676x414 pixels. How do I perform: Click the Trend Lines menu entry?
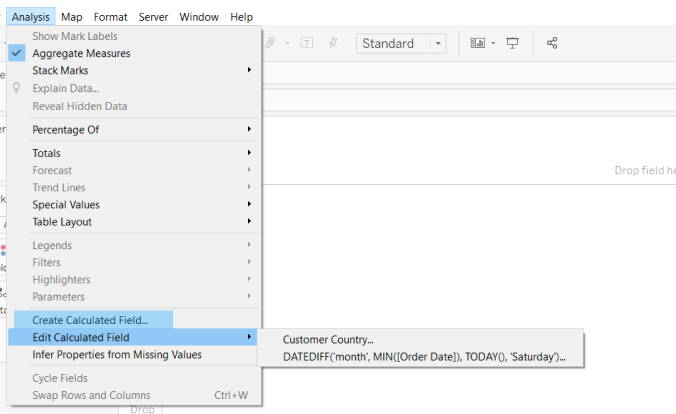[134, 188]
